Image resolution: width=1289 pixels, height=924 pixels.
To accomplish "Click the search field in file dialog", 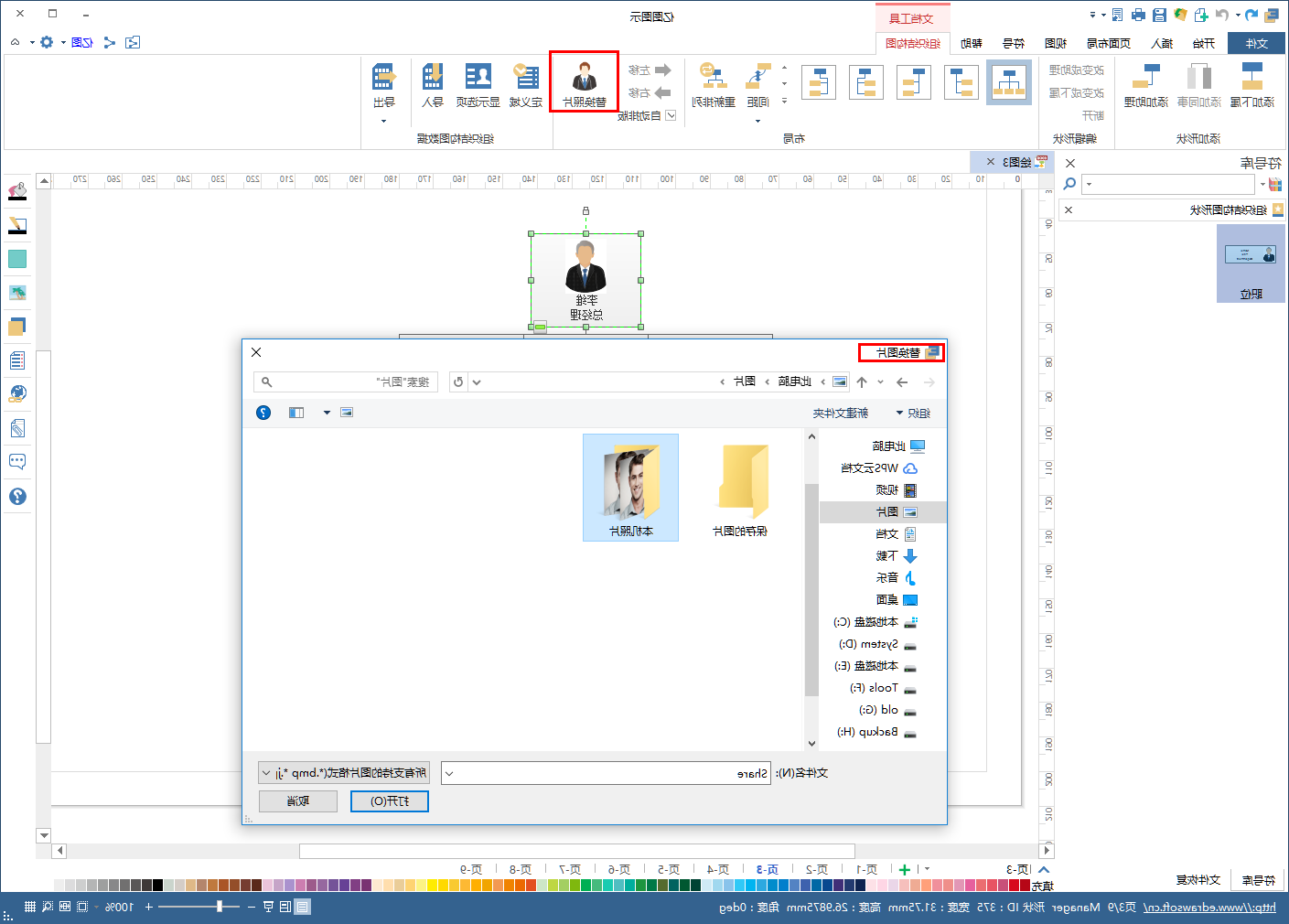I will pyautogui.click(x=347, y=381).
